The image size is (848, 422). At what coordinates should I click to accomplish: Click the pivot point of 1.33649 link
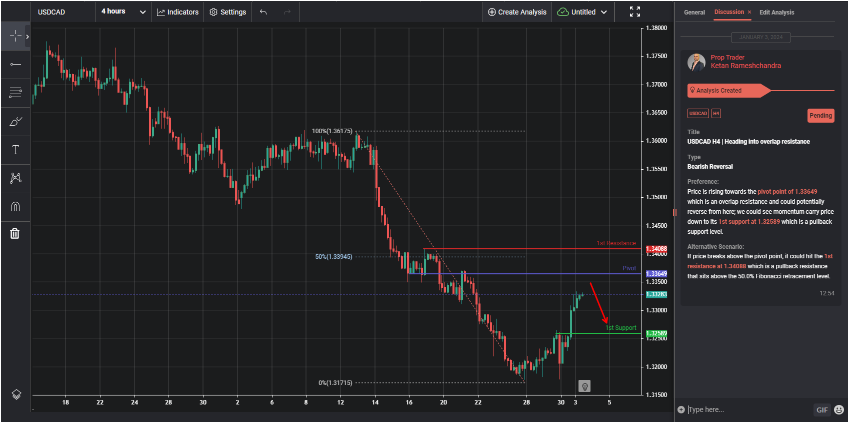(787, 192)
